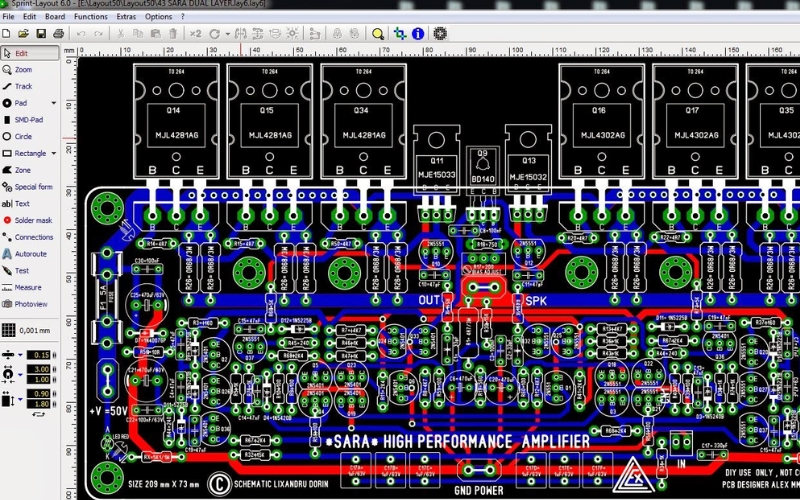Click the grid size button 0,001 mm
The width and height of the screenshot is (800, 500).
click(27, 331)
